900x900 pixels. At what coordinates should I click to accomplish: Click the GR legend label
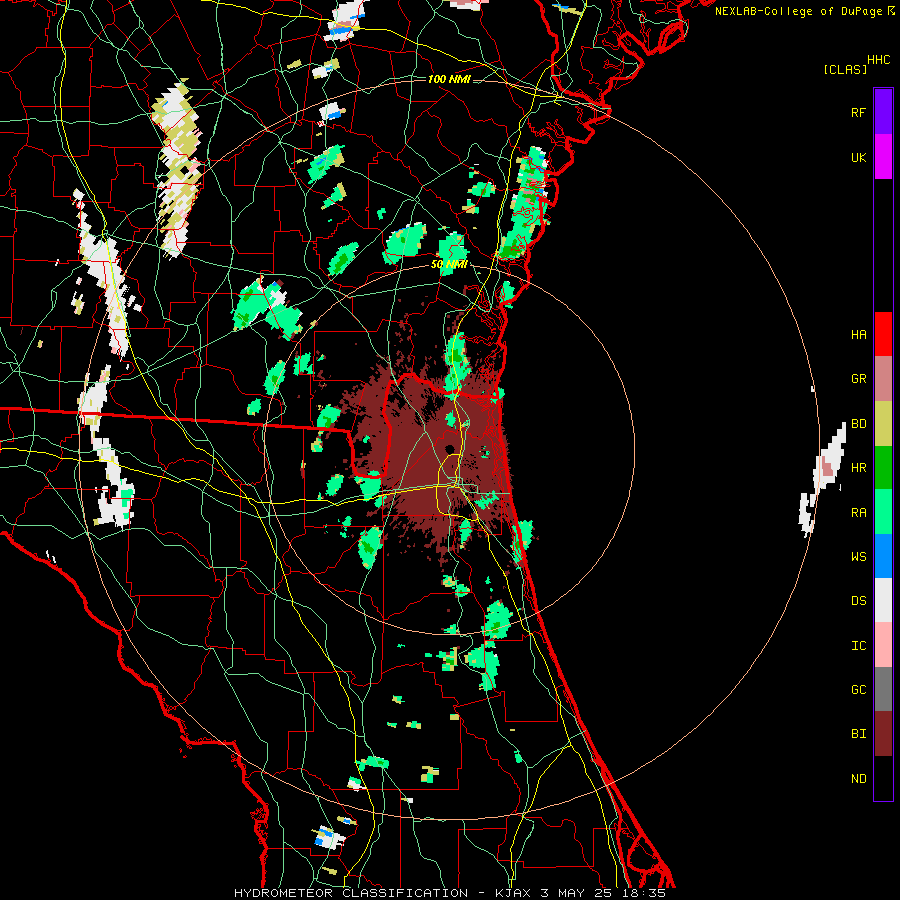point(858,379)
